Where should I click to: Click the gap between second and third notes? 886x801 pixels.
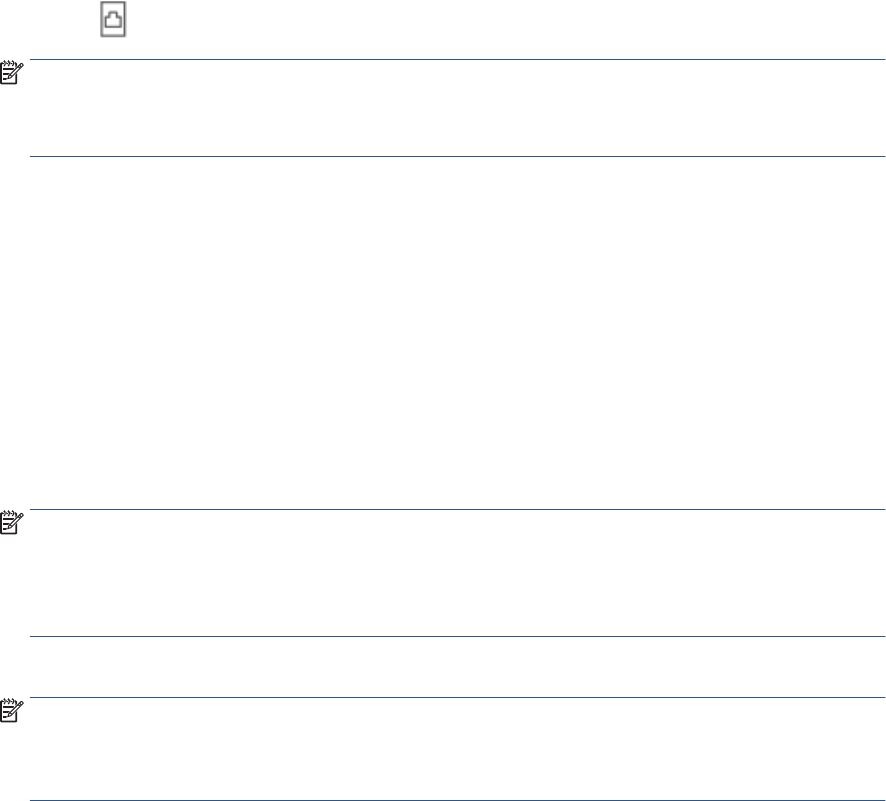tap(457, 667)
